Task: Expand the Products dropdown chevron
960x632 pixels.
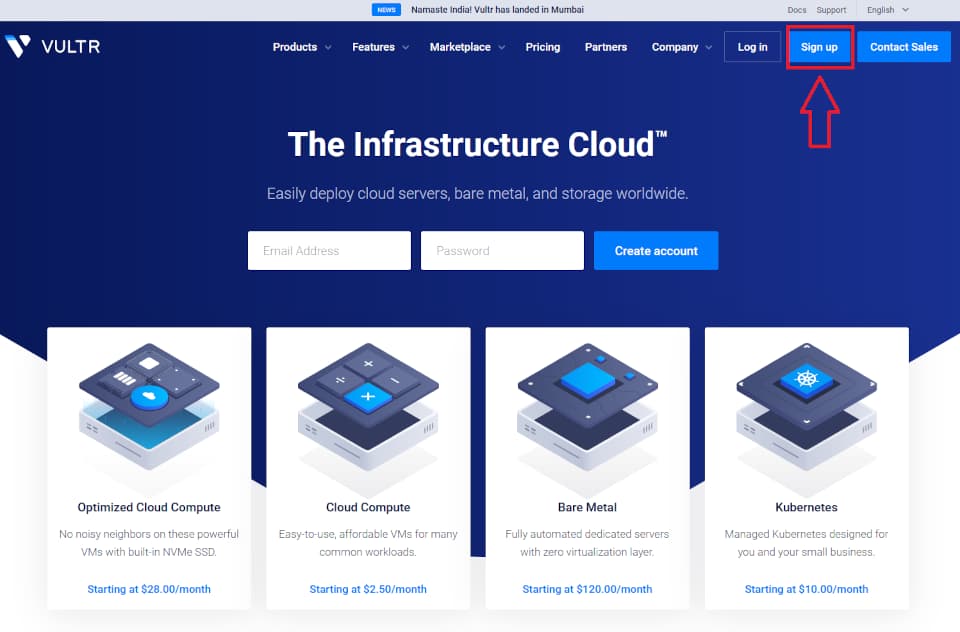Action: pyautogui.click(x=328, y=47)
